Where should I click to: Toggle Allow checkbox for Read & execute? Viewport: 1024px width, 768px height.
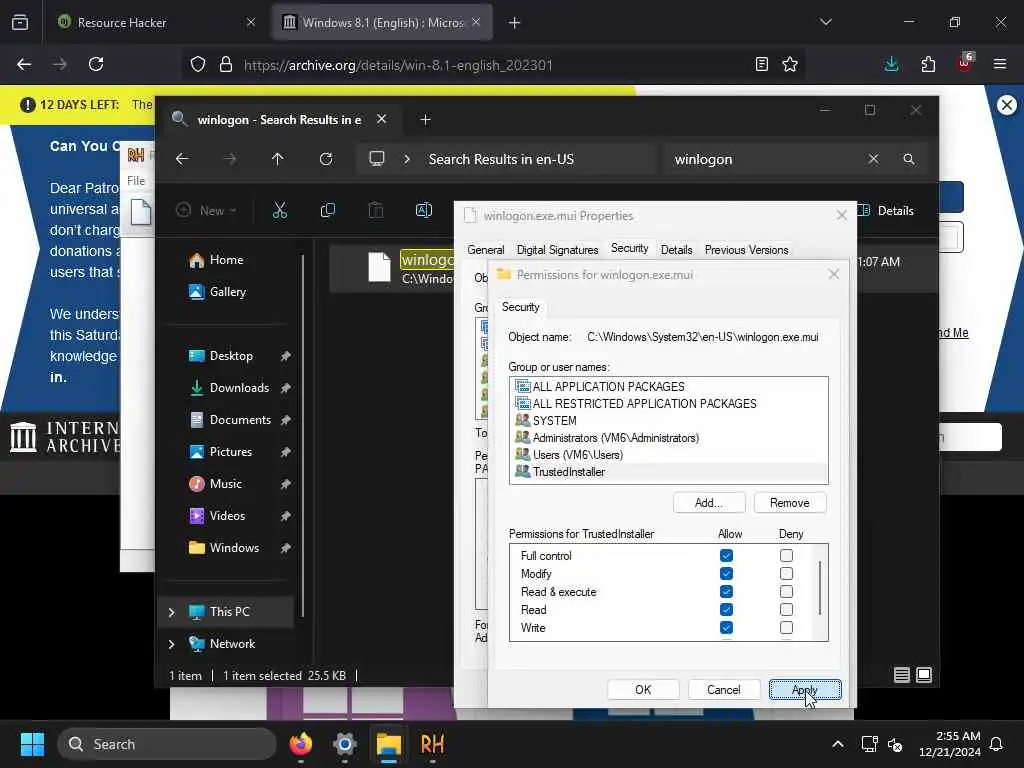click(726, 592)
